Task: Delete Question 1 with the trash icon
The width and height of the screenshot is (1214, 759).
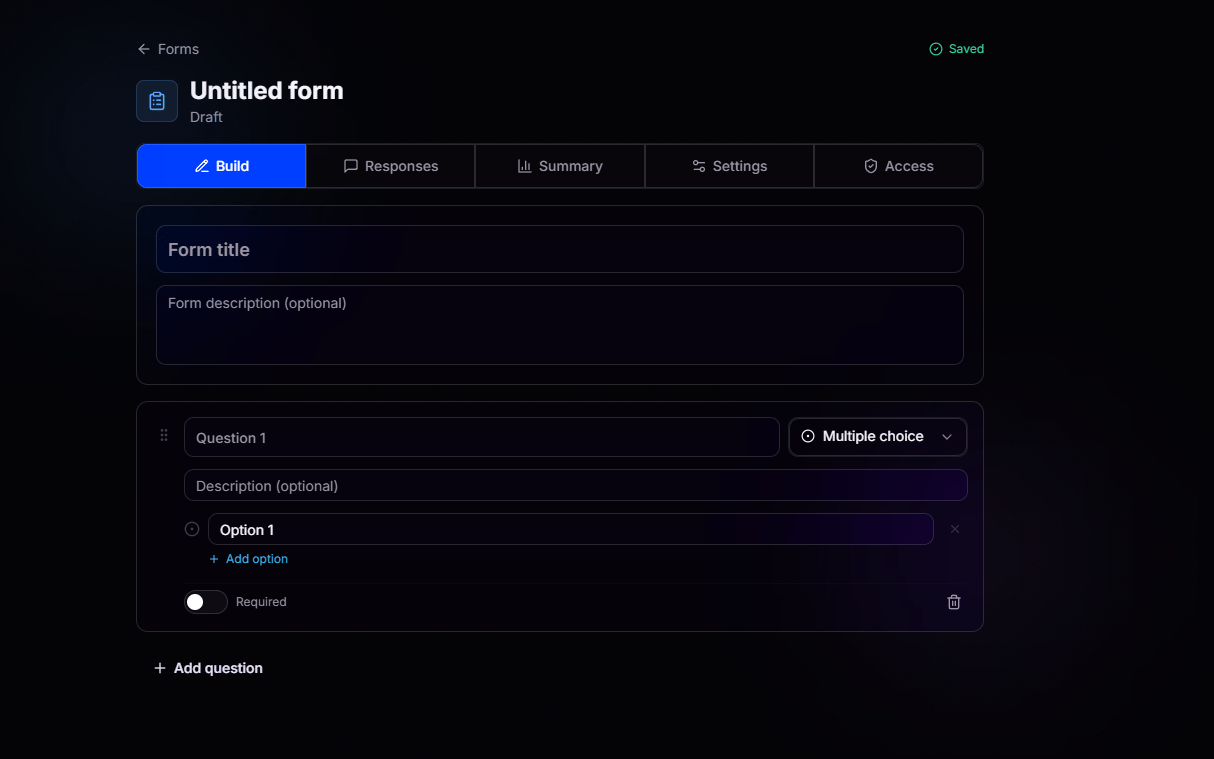Action: pyautogui.click(x=954, y=602)
